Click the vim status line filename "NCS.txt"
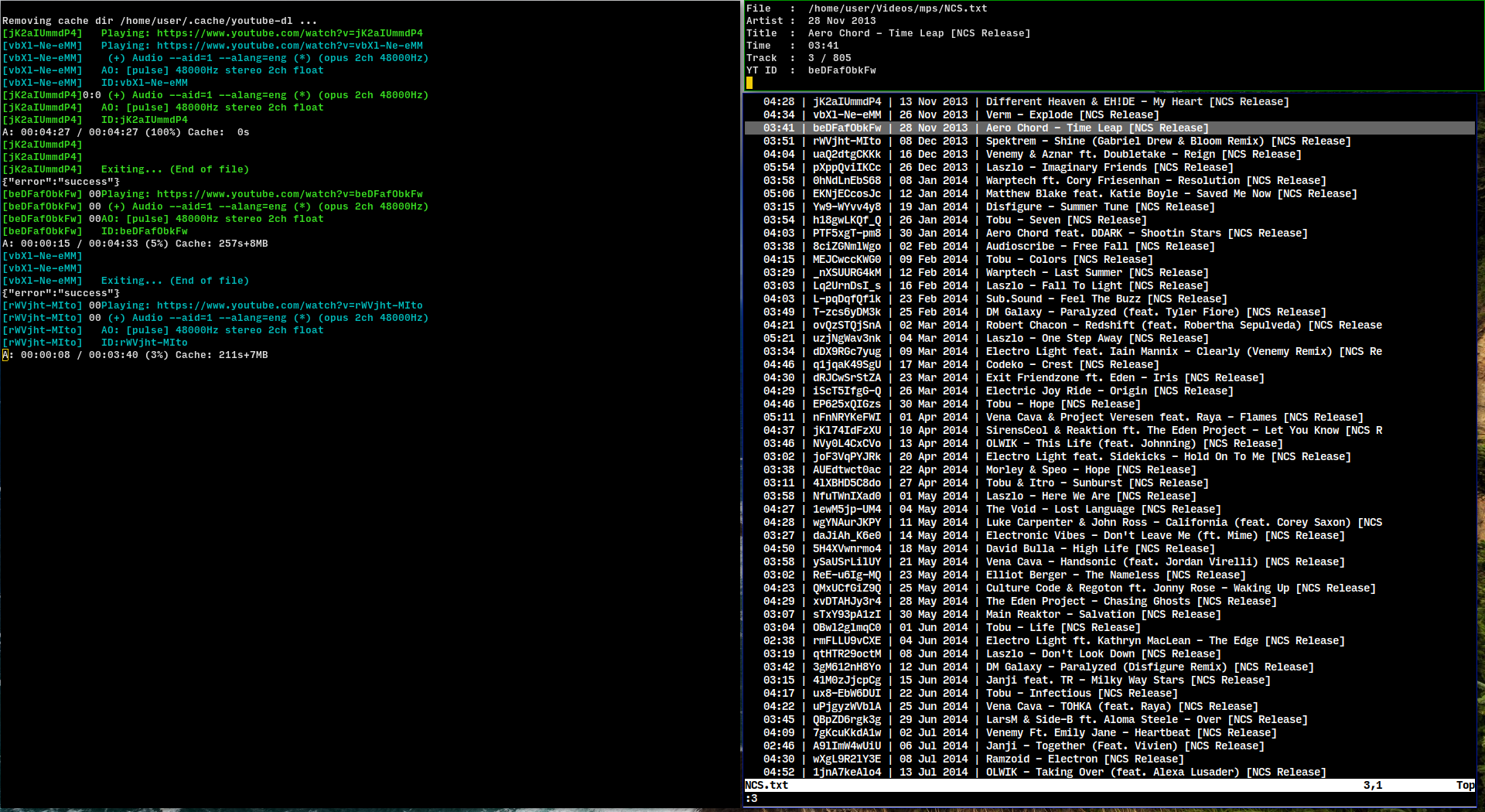Viewport: 1485px width, 812px height. point(766,786)
